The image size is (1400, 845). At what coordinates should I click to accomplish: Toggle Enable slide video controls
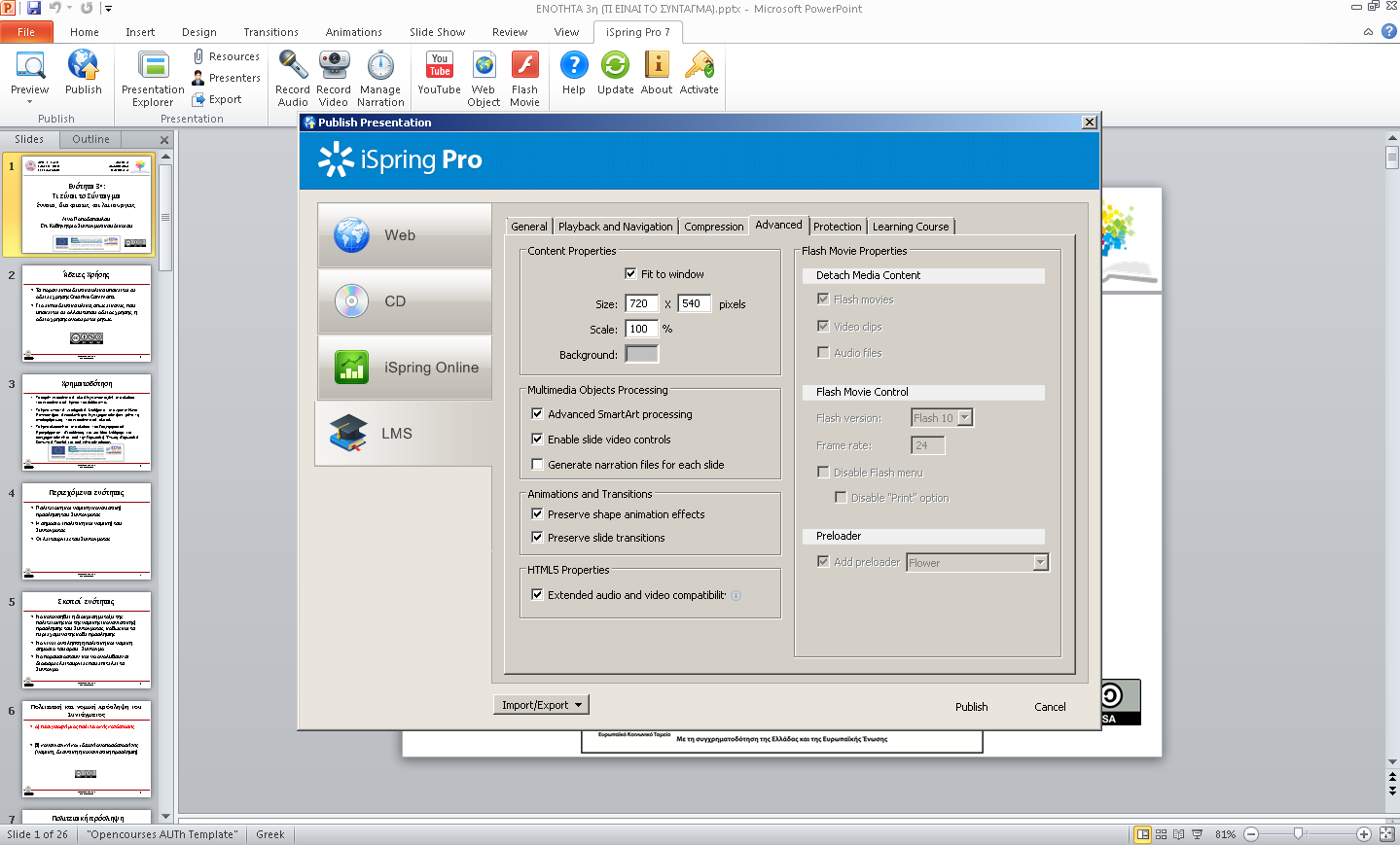click(537, 440)
